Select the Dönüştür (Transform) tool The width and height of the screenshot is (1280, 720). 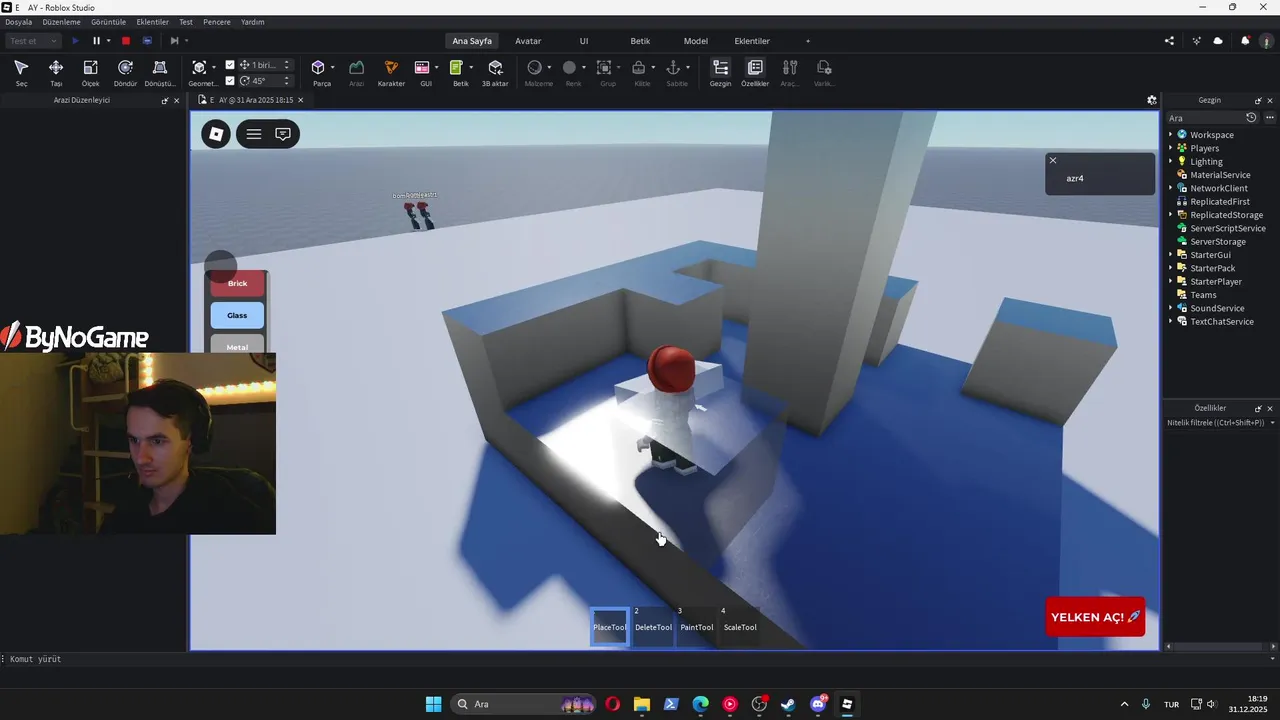click(160, 72)
